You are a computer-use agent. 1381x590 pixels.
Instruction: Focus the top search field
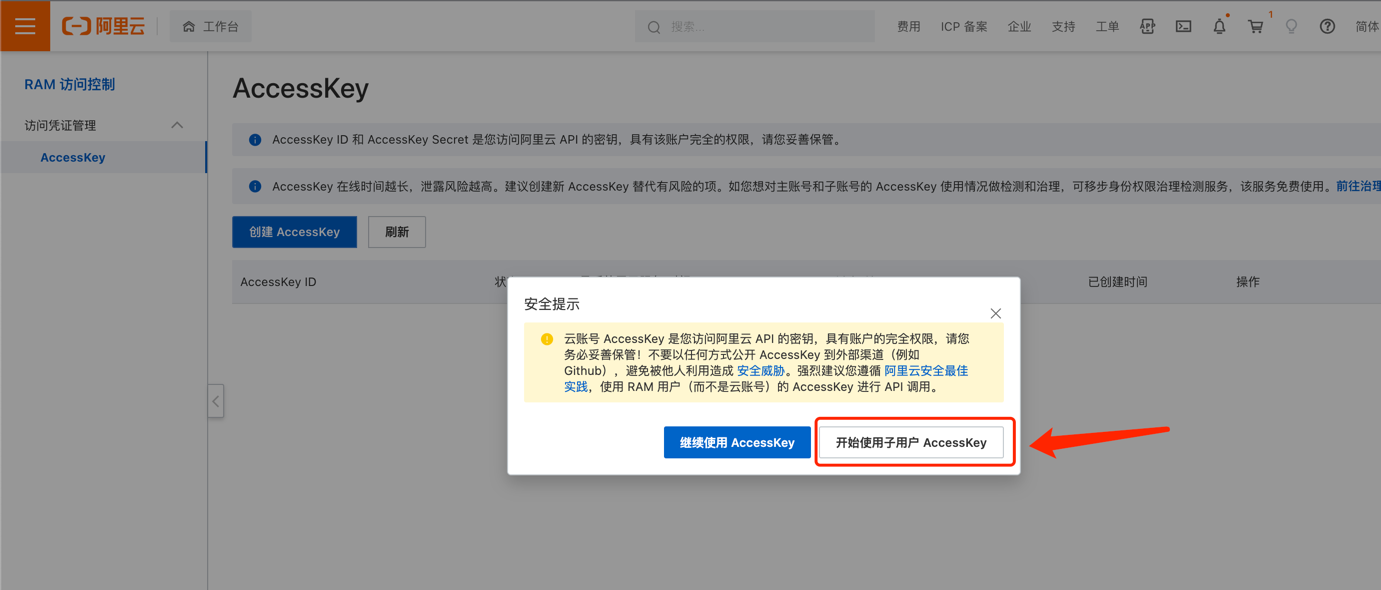(x=754, y=27)
